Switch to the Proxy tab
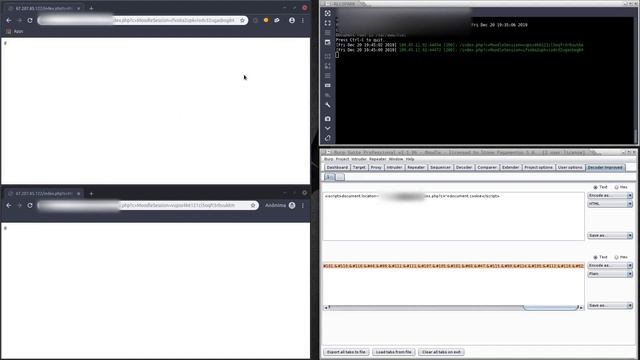640x360 pixels. click(x=376, y=167)
